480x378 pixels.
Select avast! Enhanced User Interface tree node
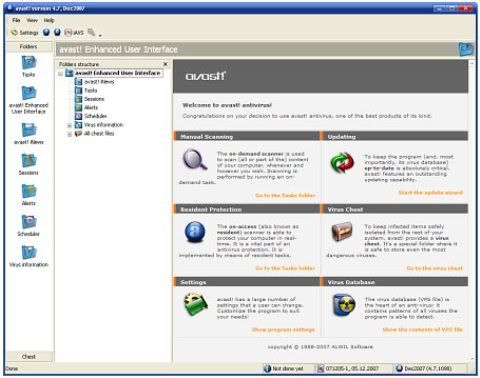(x=117, y=73)
